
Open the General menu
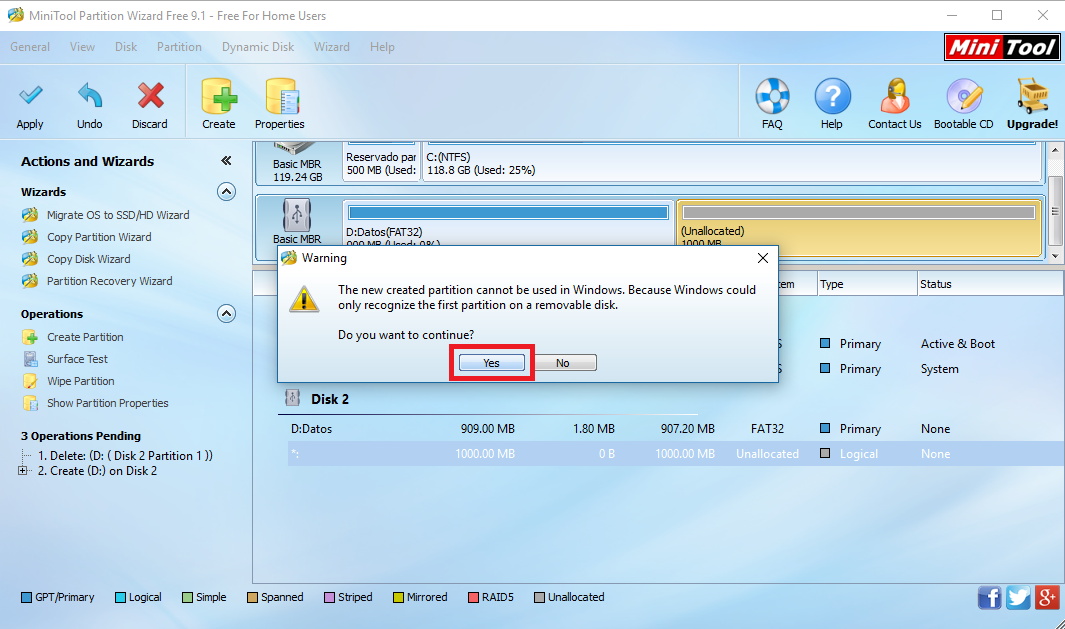[30, 47]
